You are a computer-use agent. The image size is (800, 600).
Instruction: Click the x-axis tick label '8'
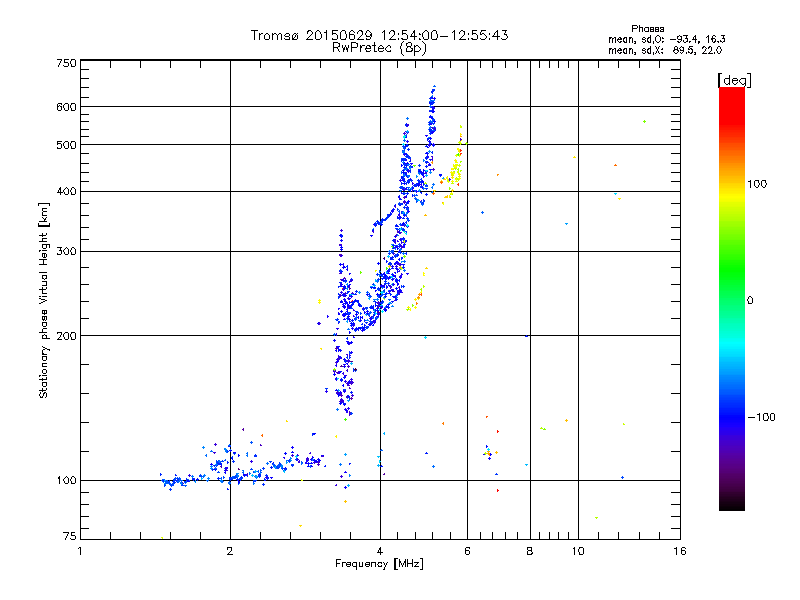pos(530,551)
